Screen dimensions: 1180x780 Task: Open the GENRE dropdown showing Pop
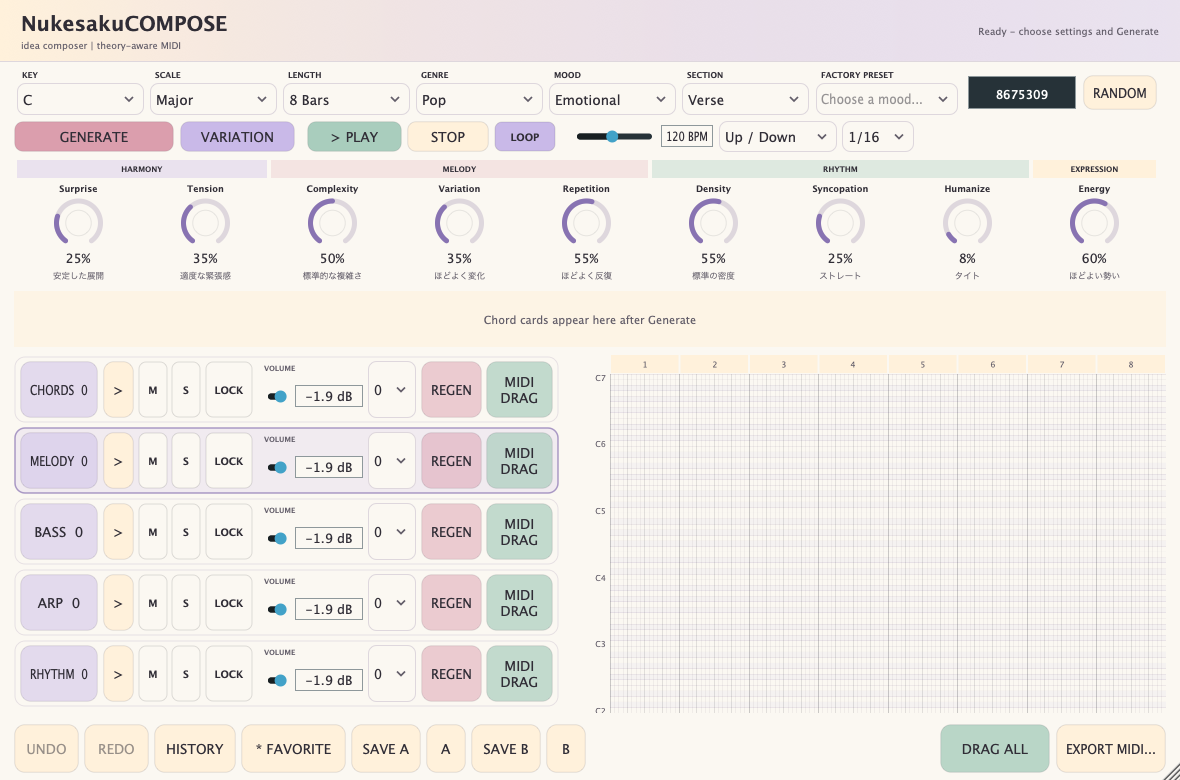(x=479, y=99)
